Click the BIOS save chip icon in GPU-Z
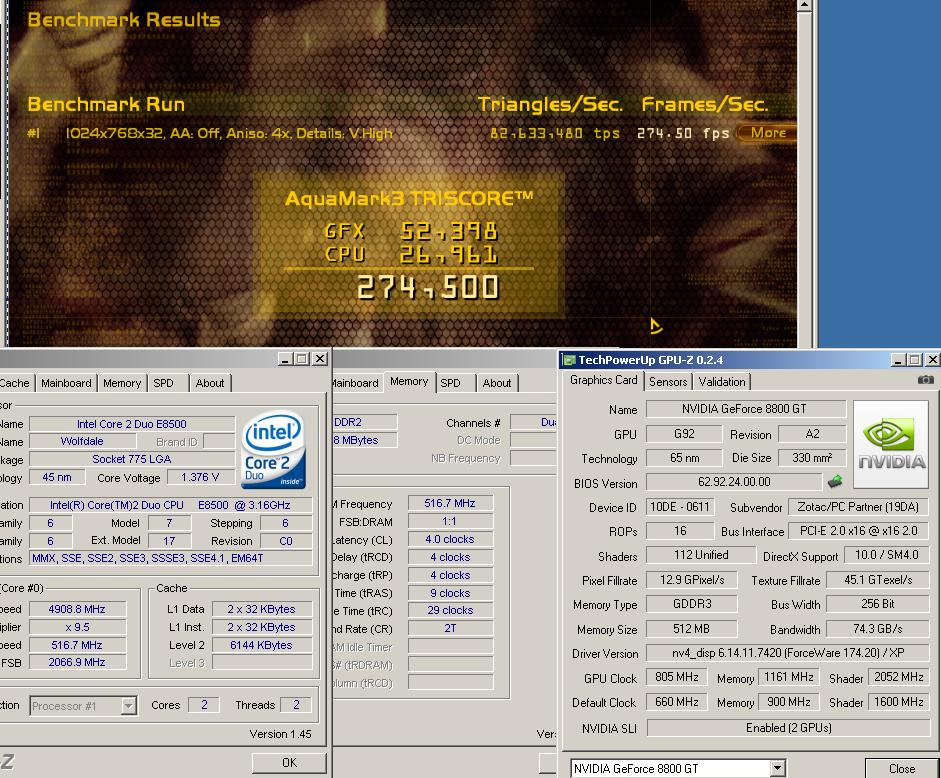Viewport: 941px width, 778px height. [x=835, y=481]
